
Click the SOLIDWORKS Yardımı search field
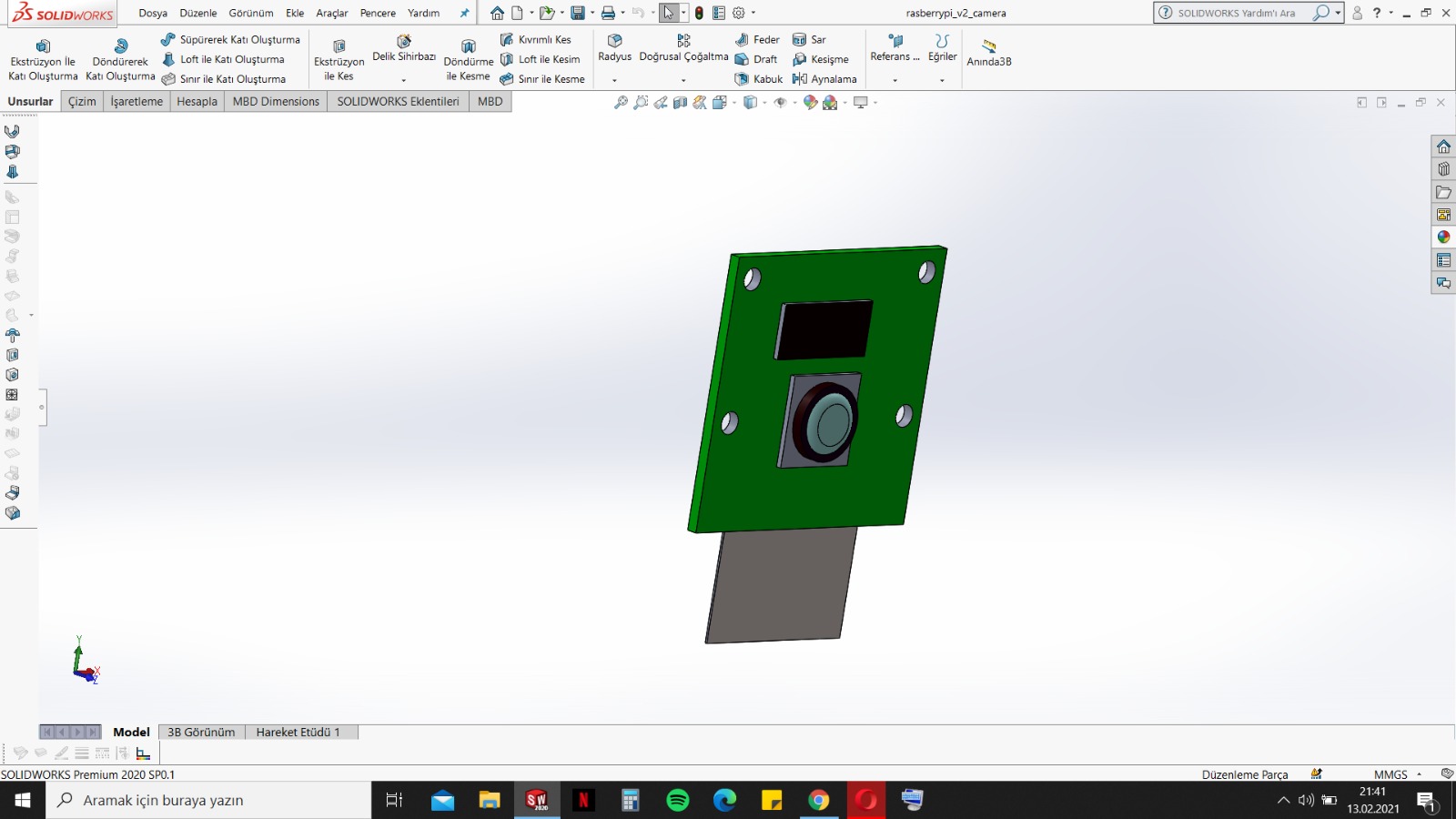click(x=1241, y=13)
